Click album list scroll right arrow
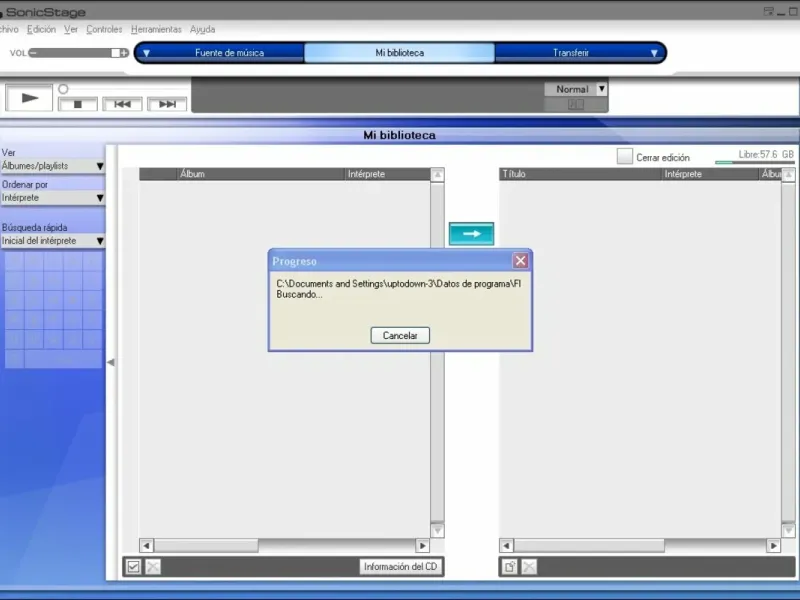This screenshot has width=800, height=600. click(x=422, y=546)
